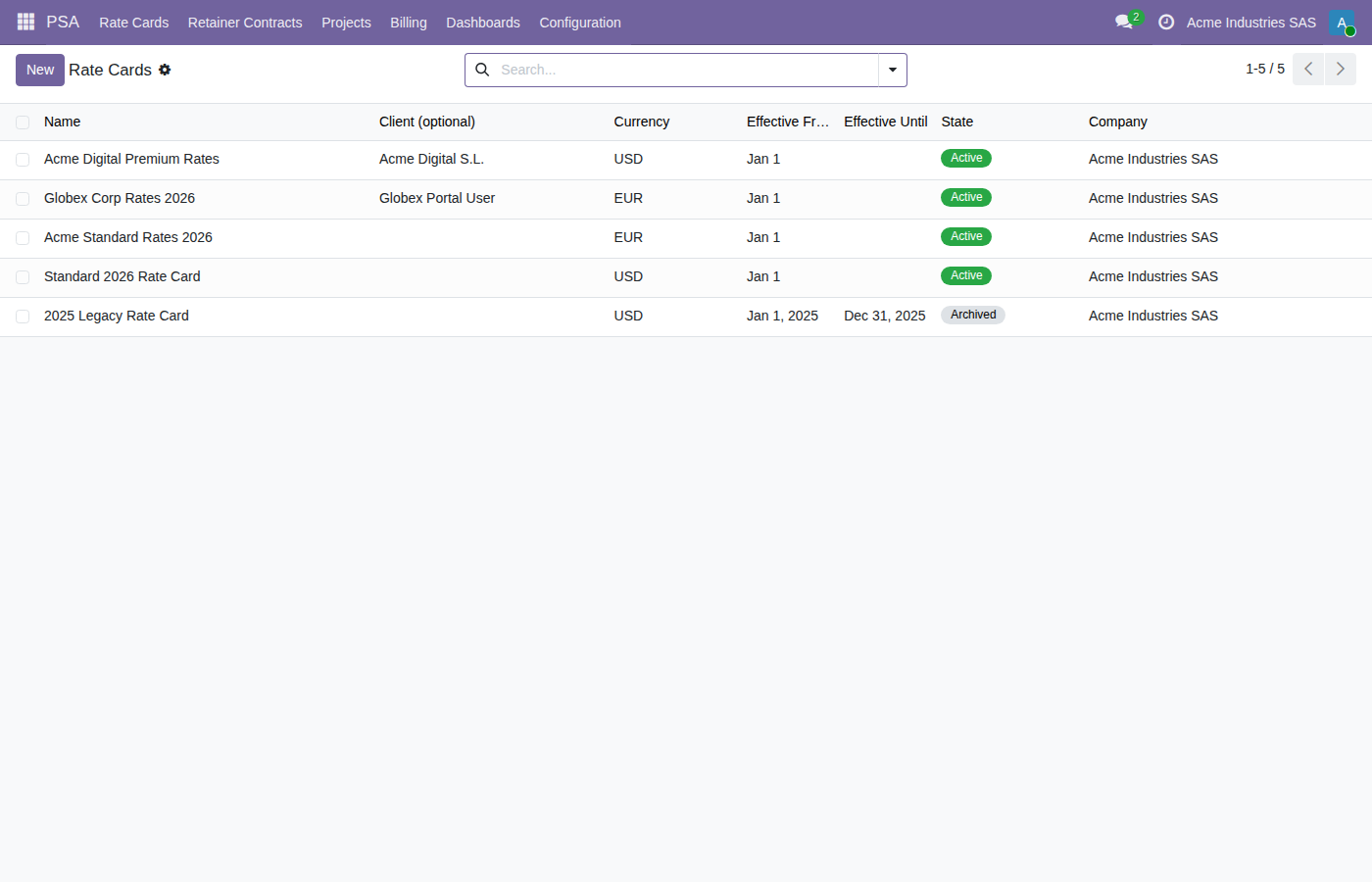Click the Archived state badge

973,315
